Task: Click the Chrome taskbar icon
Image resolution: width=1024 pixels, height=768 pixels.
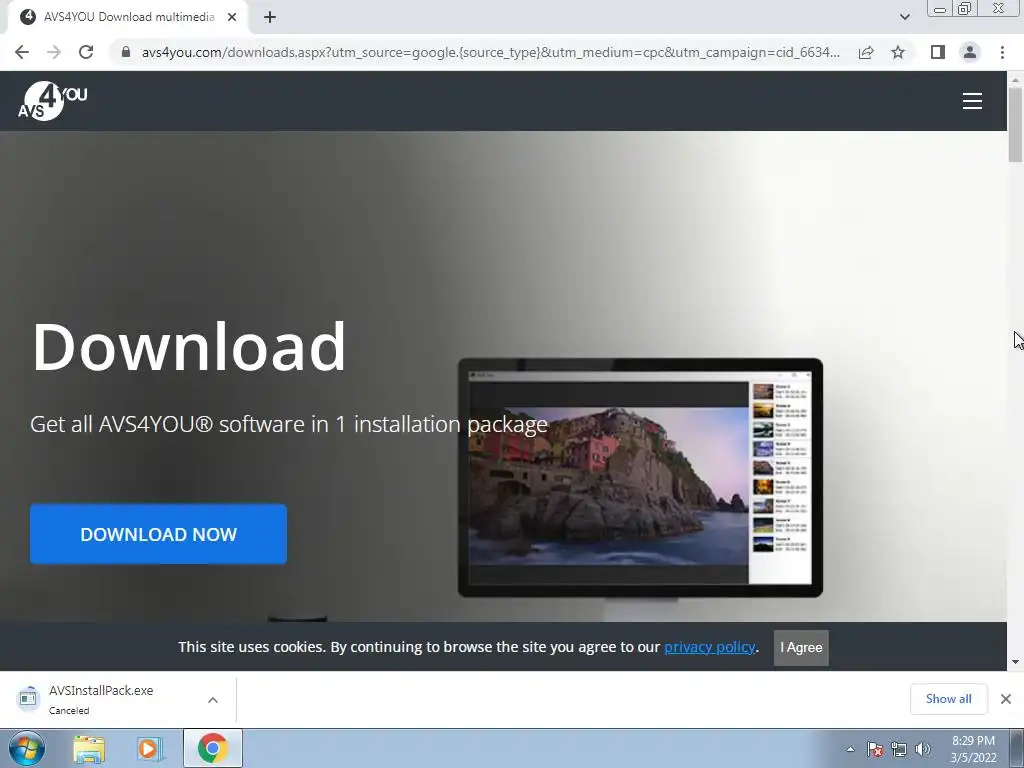Action: (x=213, y=748)
